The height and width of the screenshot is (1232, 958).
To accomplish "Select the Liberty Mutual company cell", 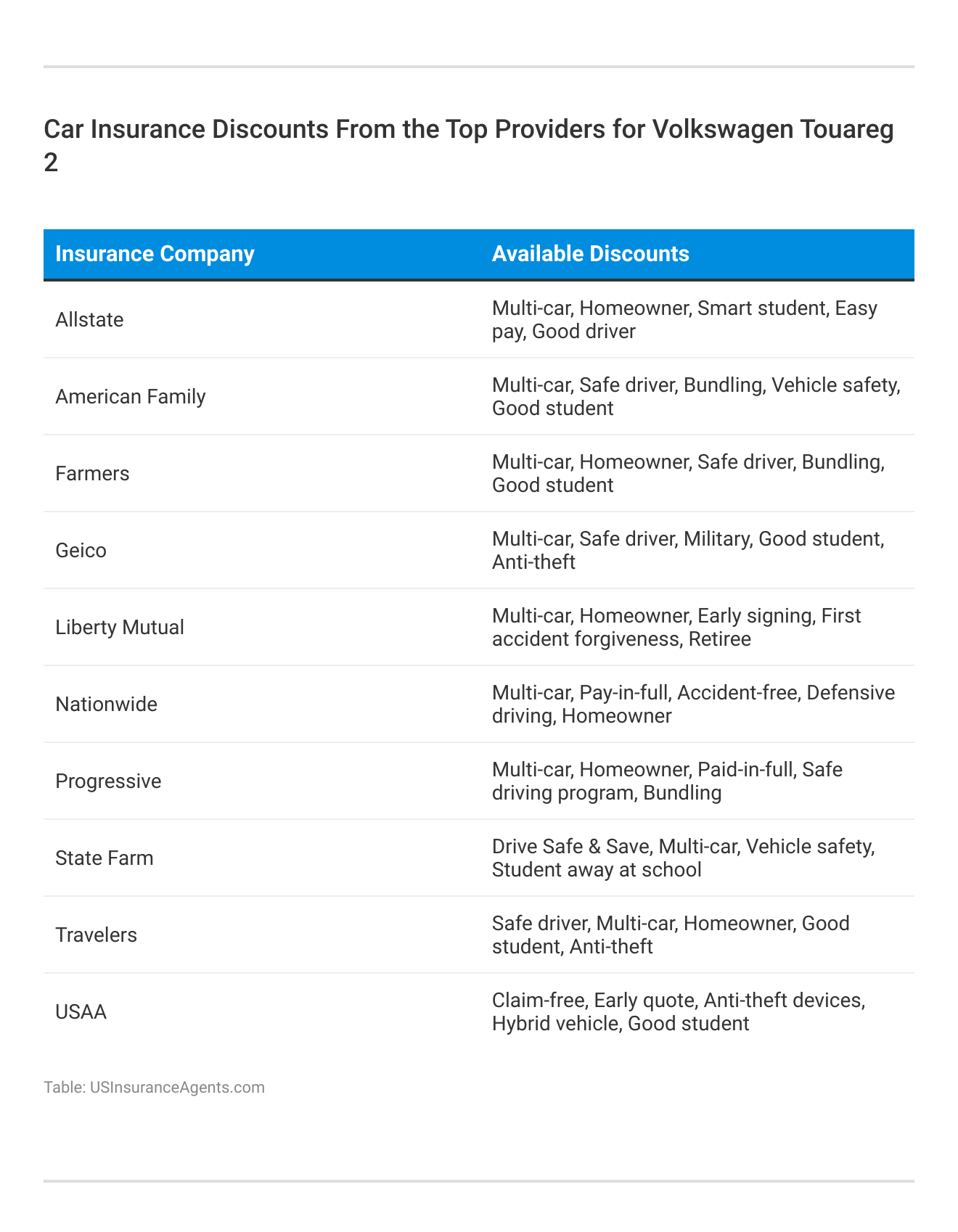I will 120,628.
